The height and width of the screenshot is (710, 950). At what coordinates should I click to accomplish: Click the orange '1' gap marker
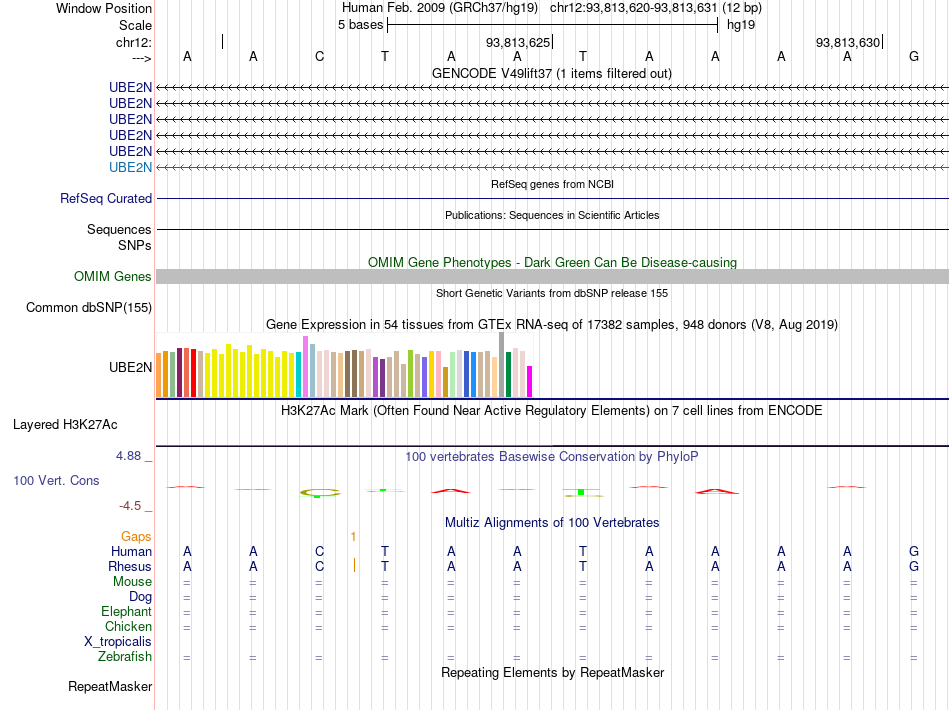point(353,536)
